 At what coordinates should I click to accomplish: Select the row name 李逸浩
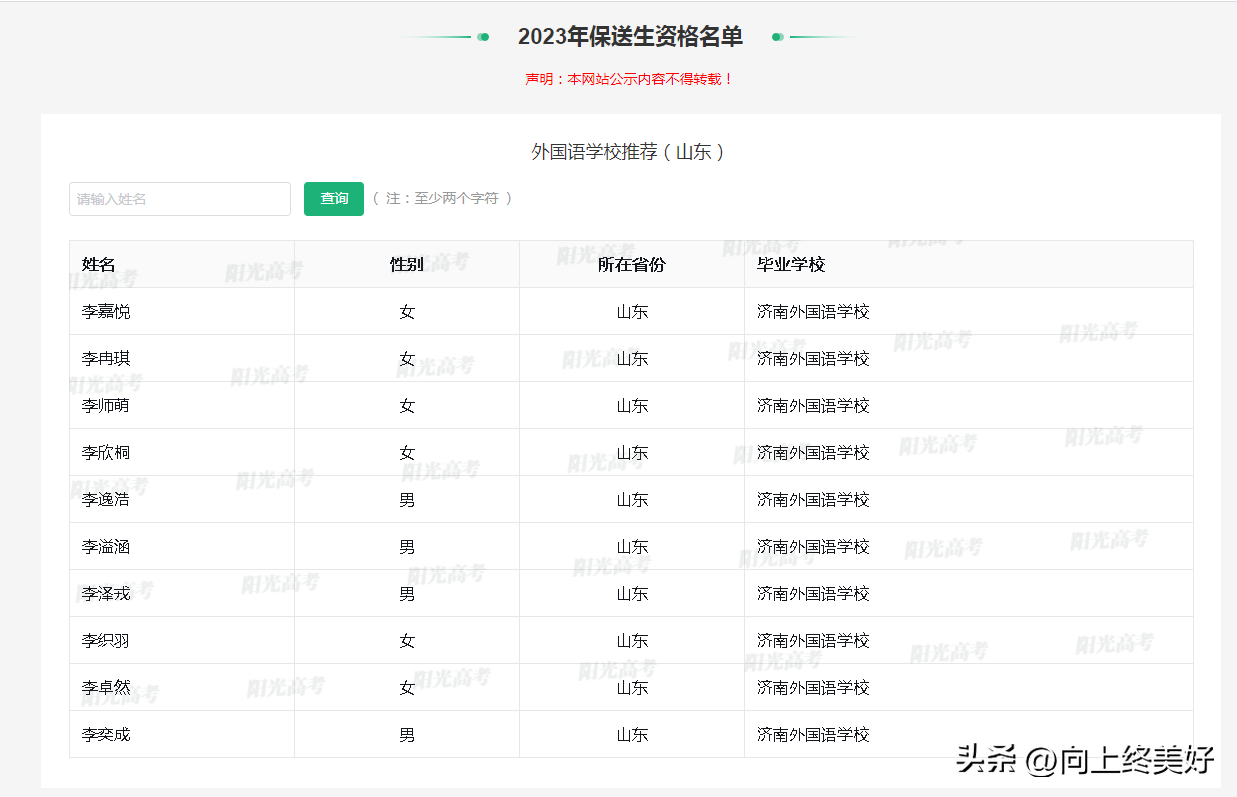pos(106,500)
